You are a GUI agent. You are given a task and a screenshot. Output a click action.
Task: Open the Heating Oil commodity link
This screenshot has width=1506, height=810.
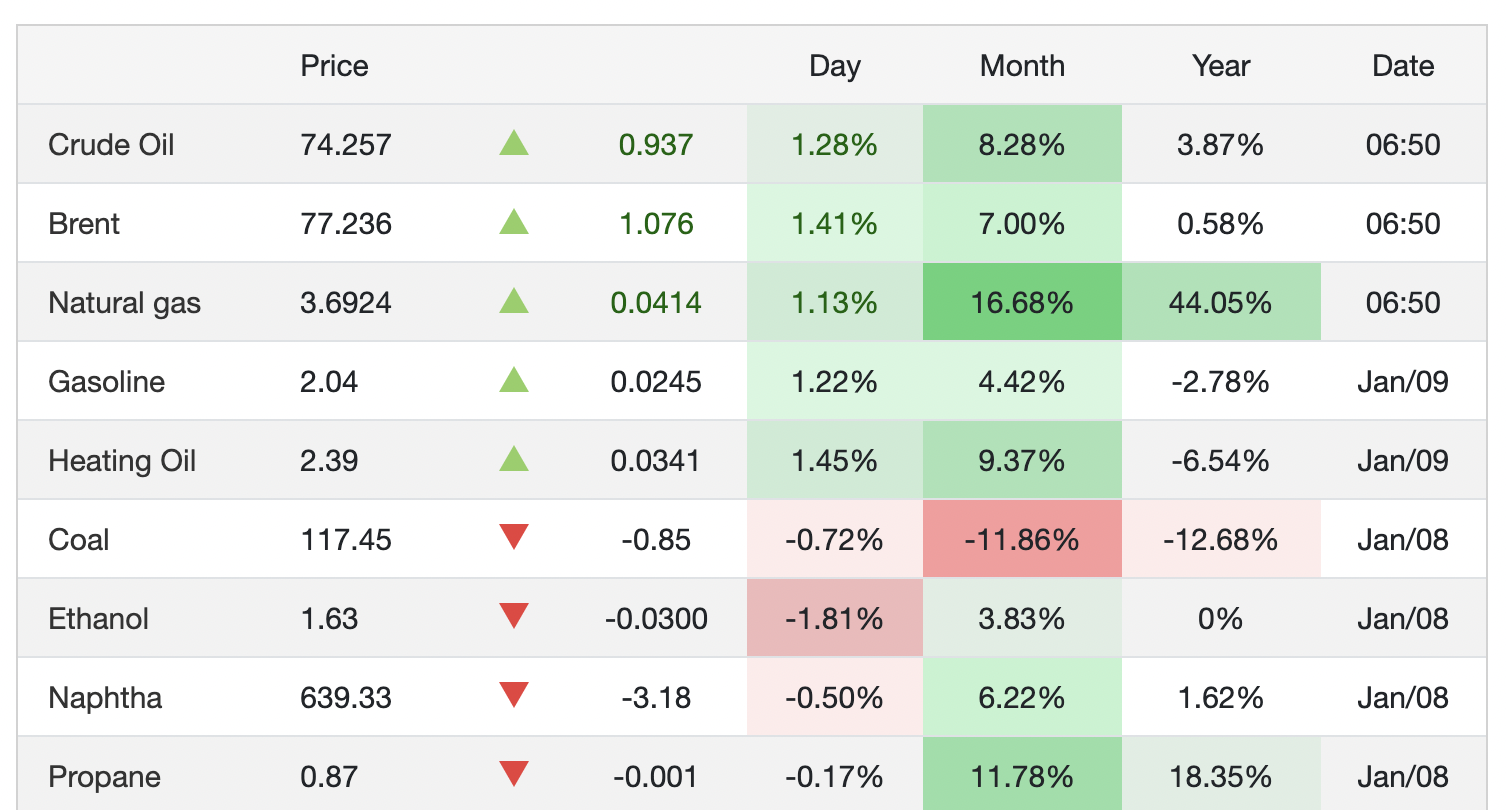pyautogui.click(x=122, y=461)
